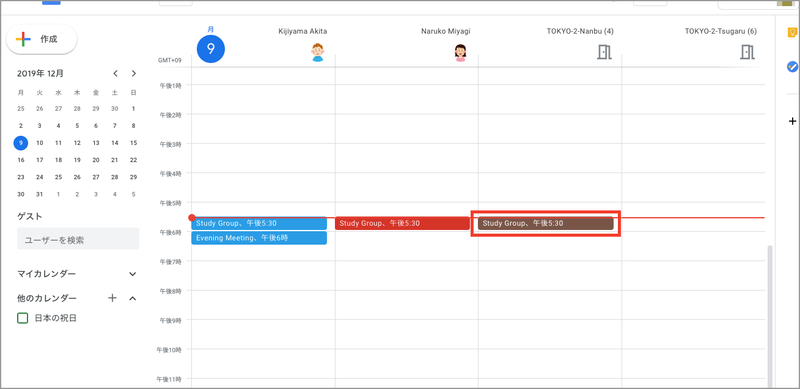This screenshot has width=800, height=389.
Task: Select the large date 9 day header
Action: 211,50
